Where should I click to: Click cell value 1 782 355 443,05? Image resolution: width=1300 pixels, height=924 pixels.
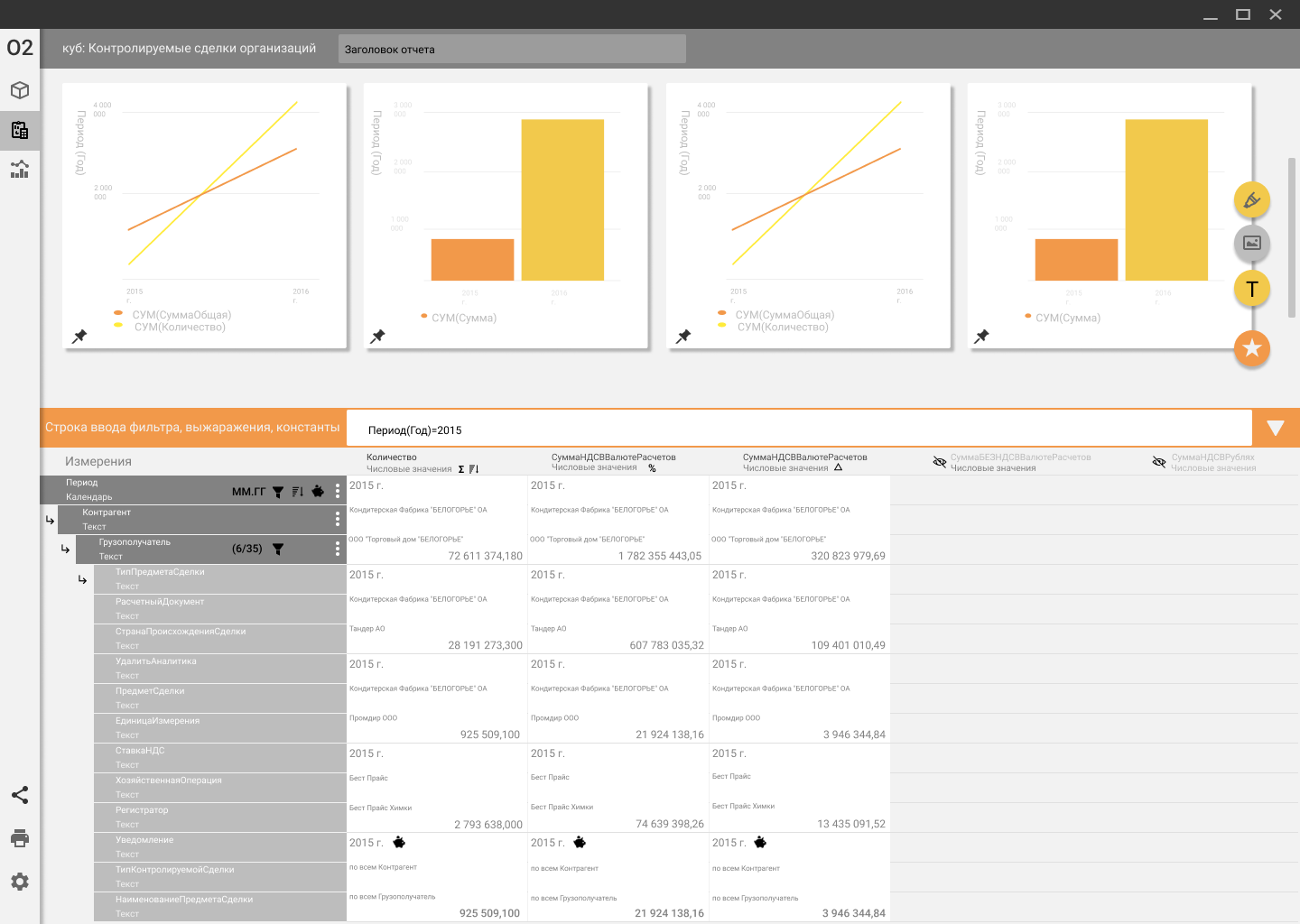660,556
